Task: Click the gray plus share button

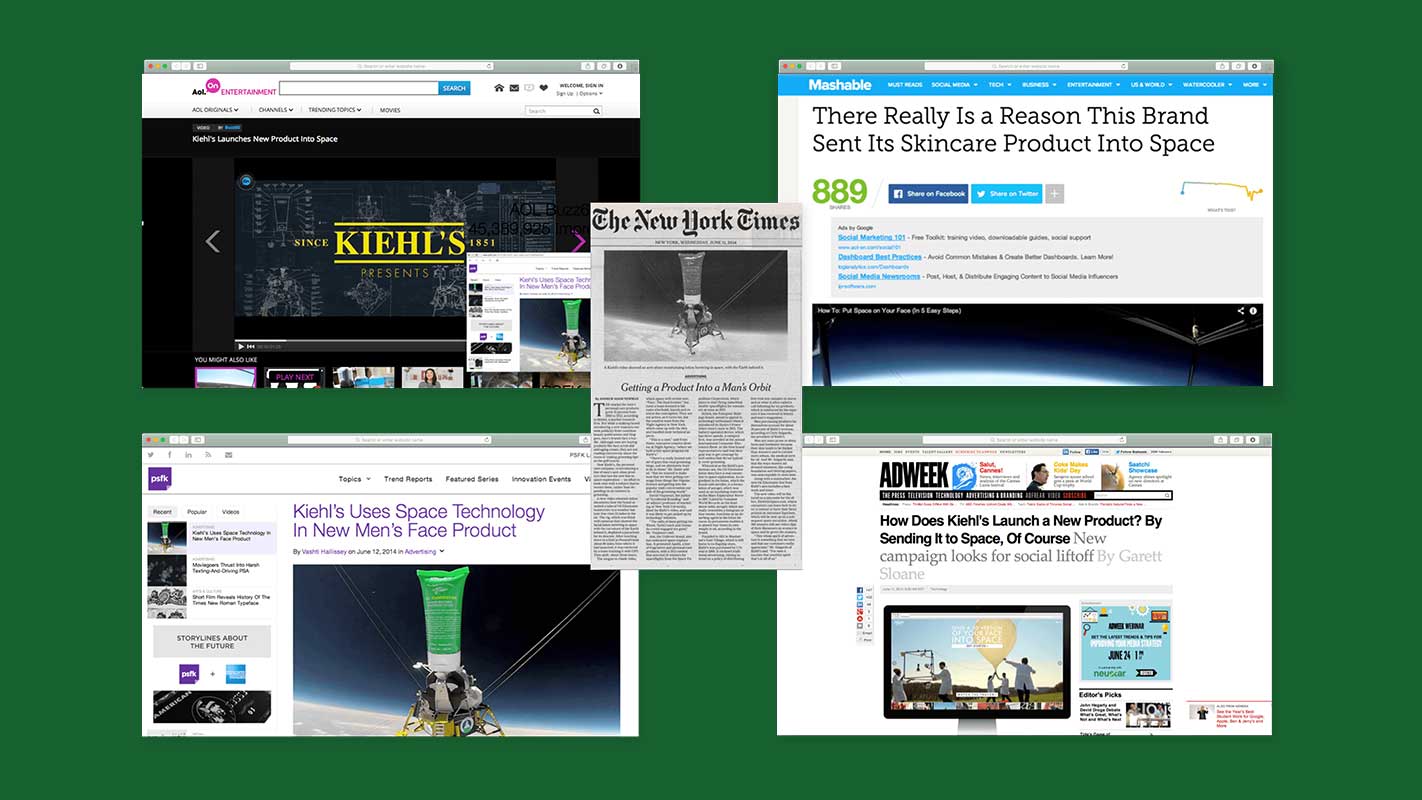Action: click(x=1055, y=193)
